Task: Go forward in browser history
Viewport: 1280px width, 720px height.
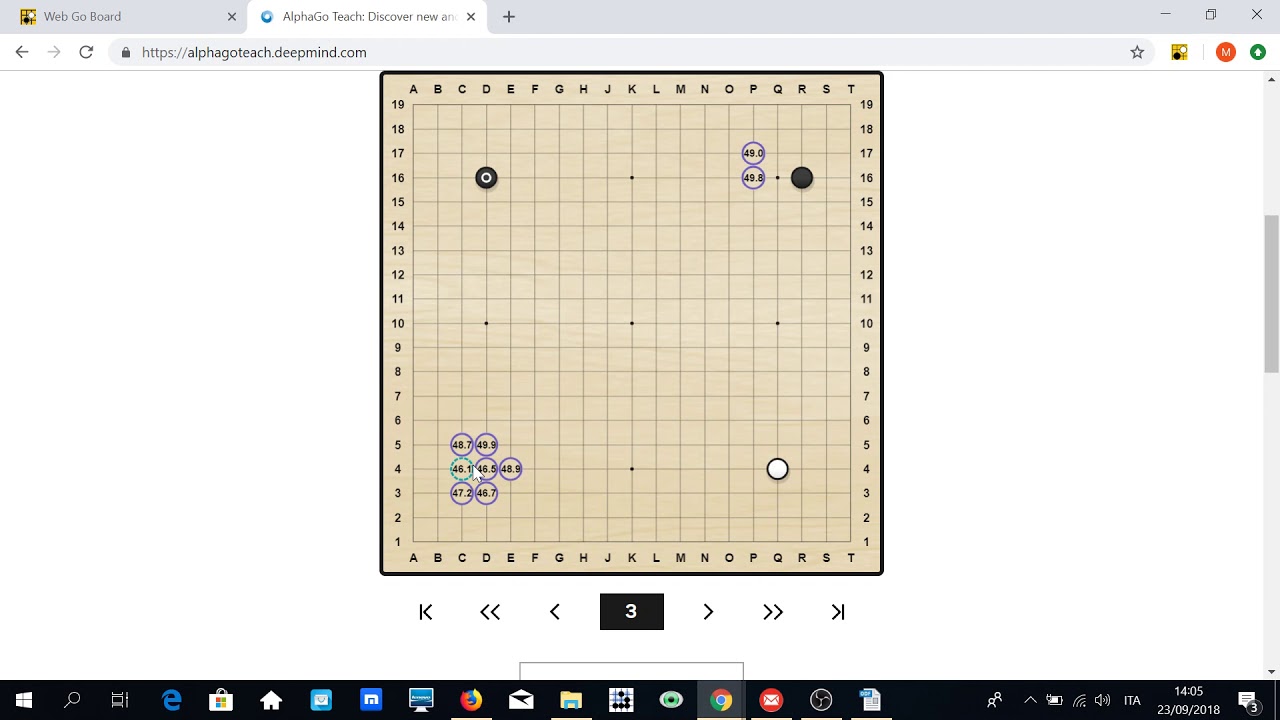Action: point(54,52)
